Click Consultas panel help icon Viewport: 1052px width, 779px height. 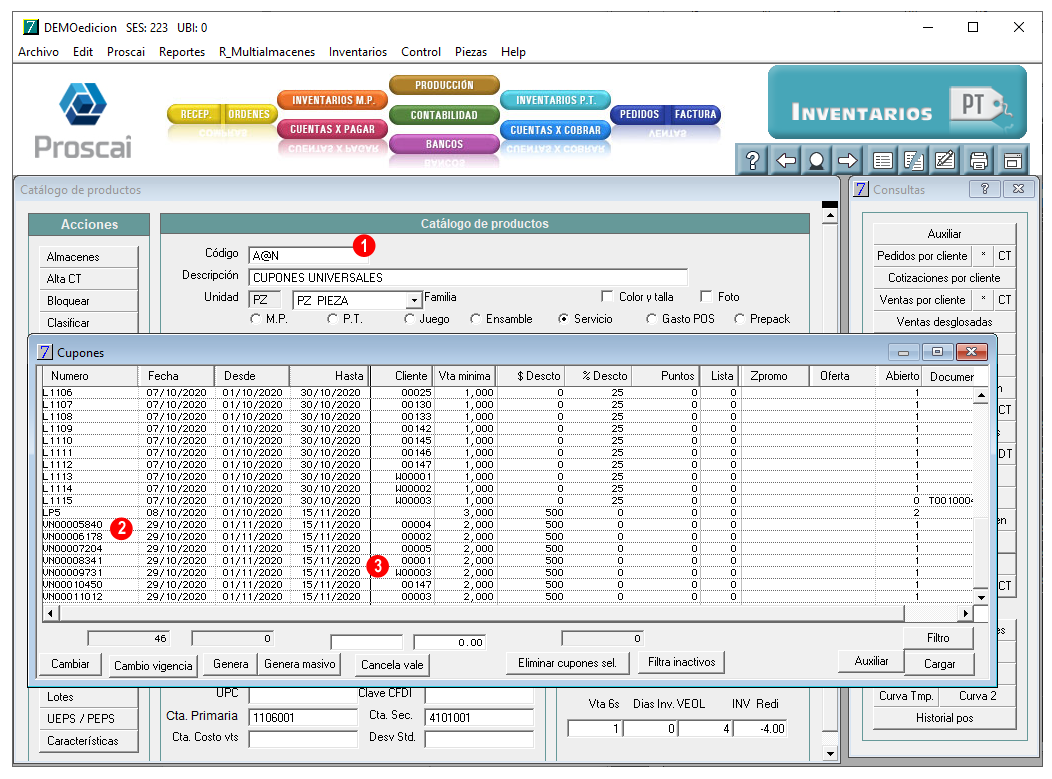point(984,189)
